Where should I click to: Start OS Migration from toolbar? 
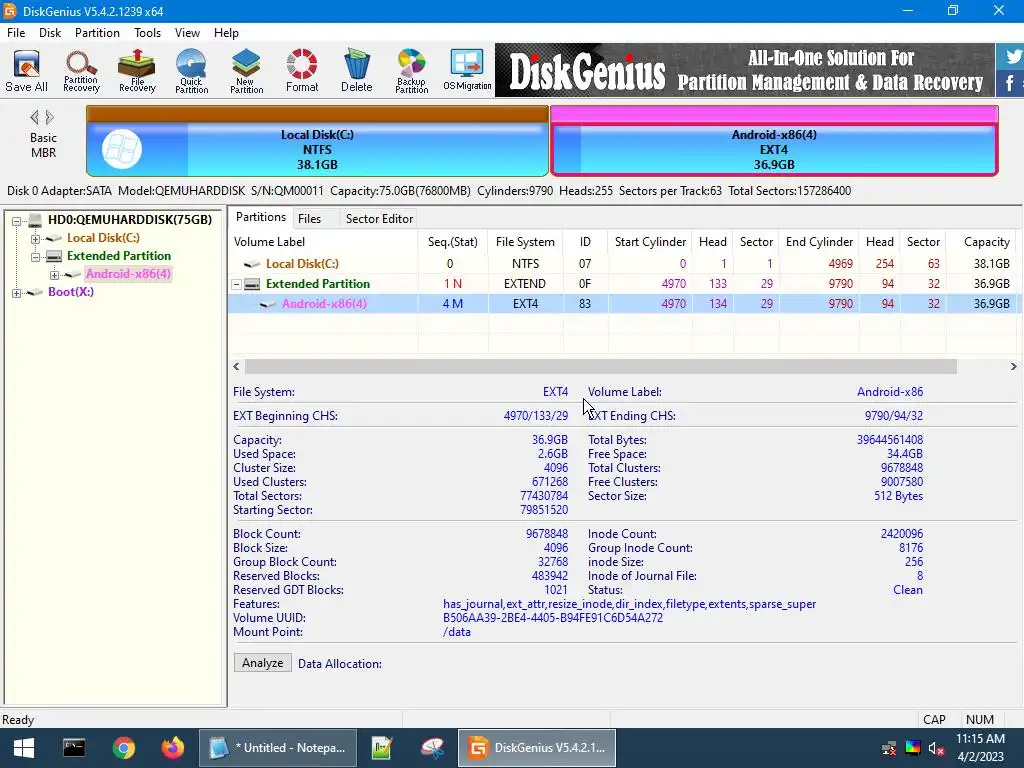coord(467,71)
